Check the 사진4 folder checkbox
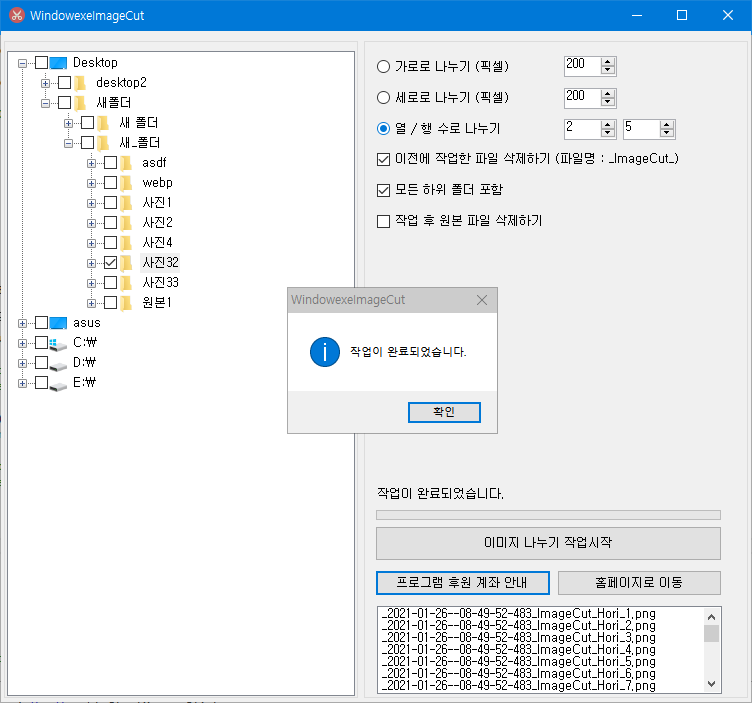 tap(110, 243)
